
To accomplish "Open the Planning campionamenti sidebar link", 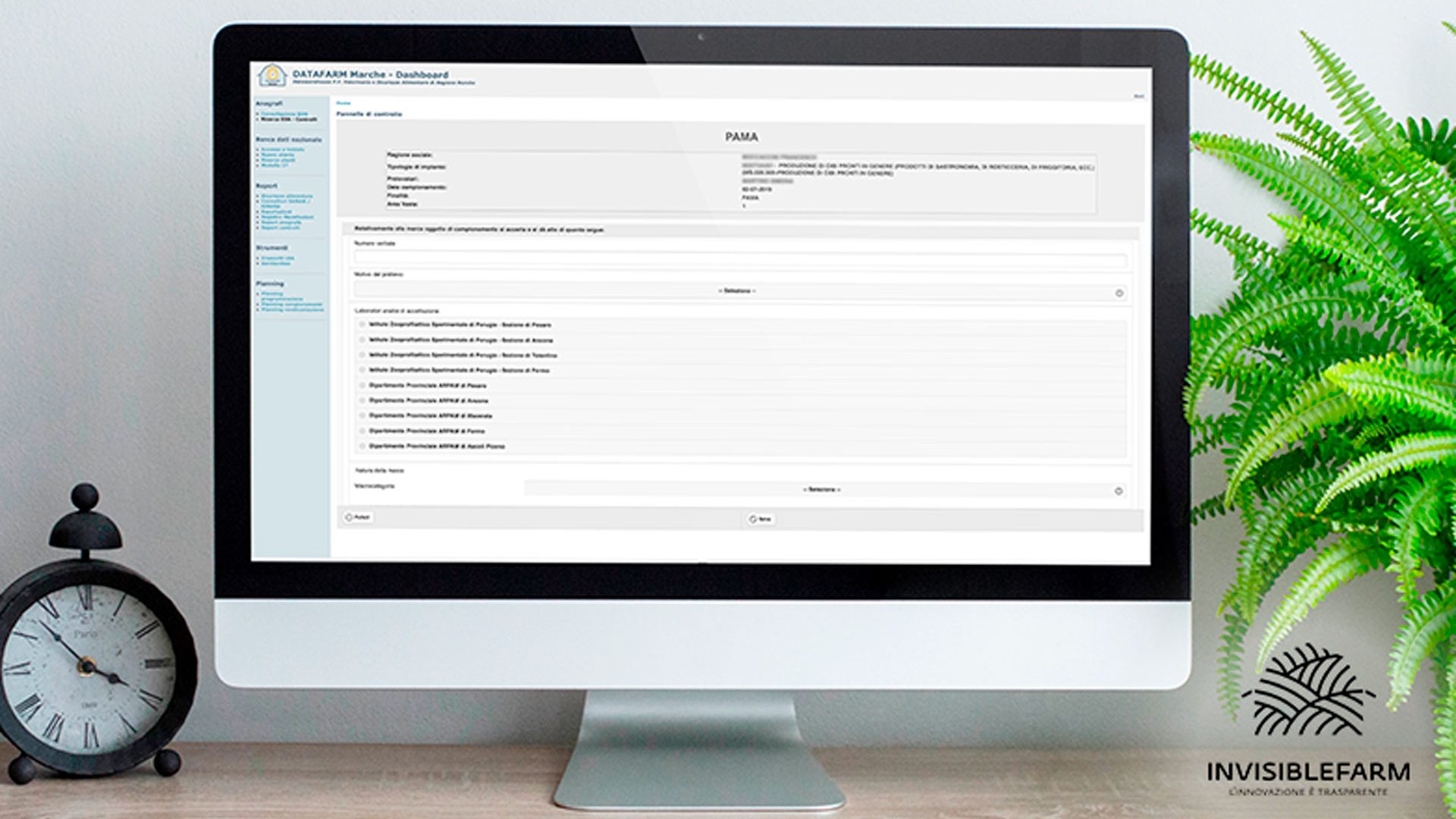I will (292, 304).
